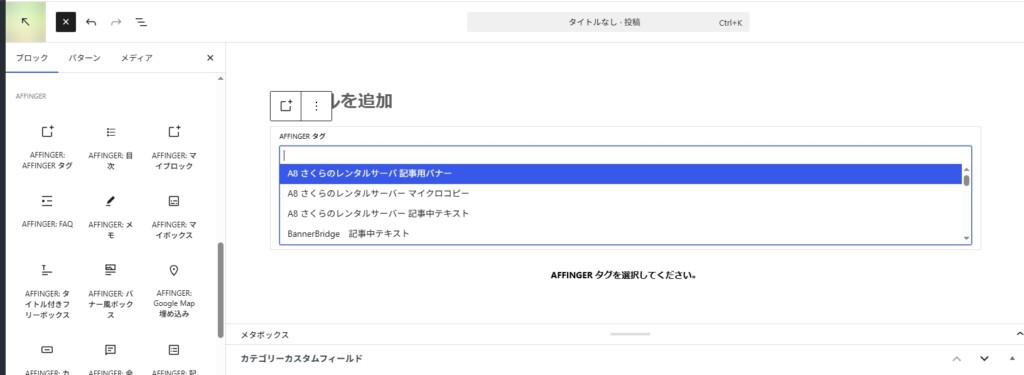The height and width of the screenshot is (375, 1024).
Task: Move カテゴリーカスタムフィールド box down
Action: 984,359
